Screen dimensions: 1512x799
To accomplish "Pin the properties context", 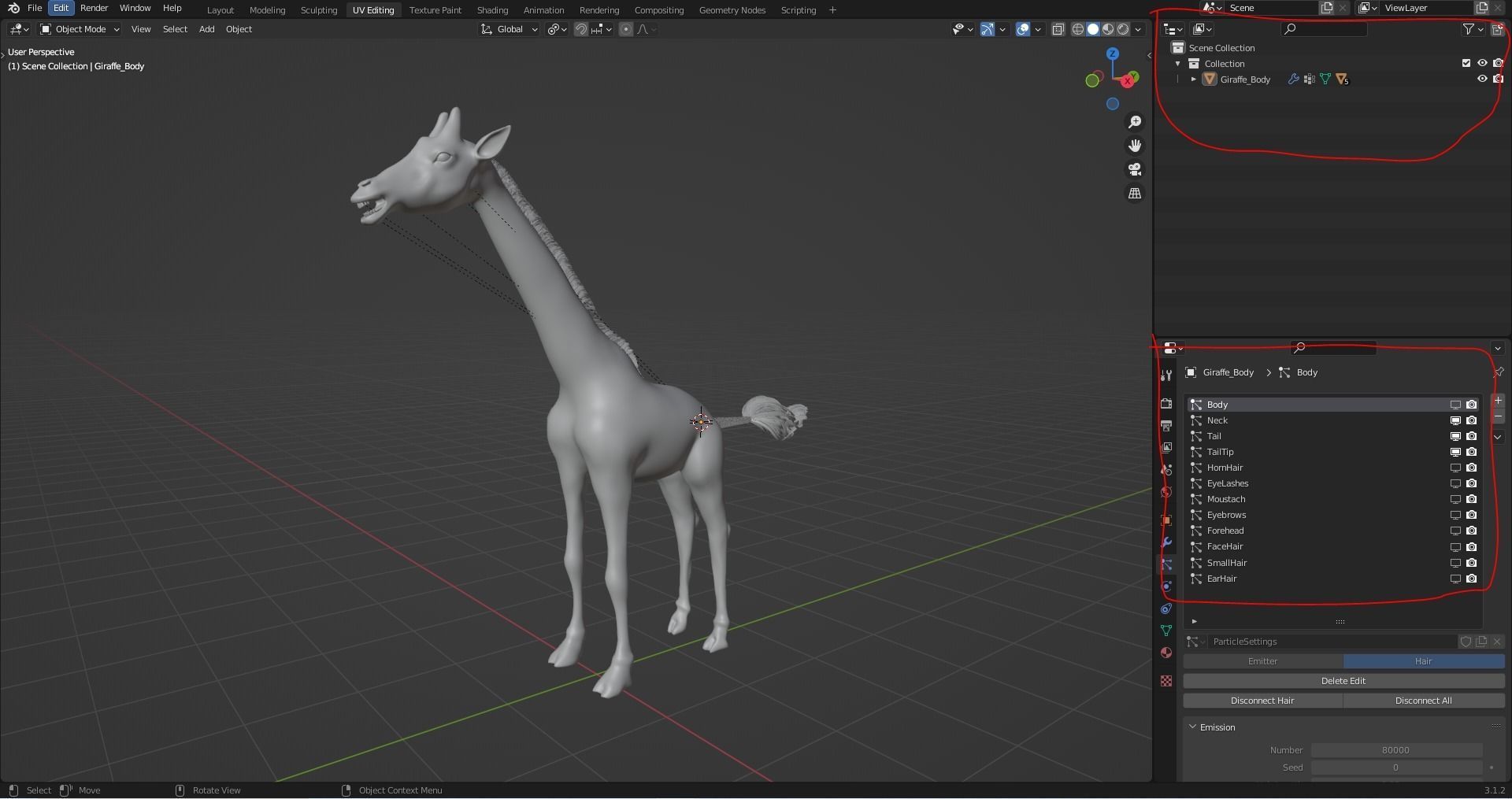I will tap(1498, 372).
